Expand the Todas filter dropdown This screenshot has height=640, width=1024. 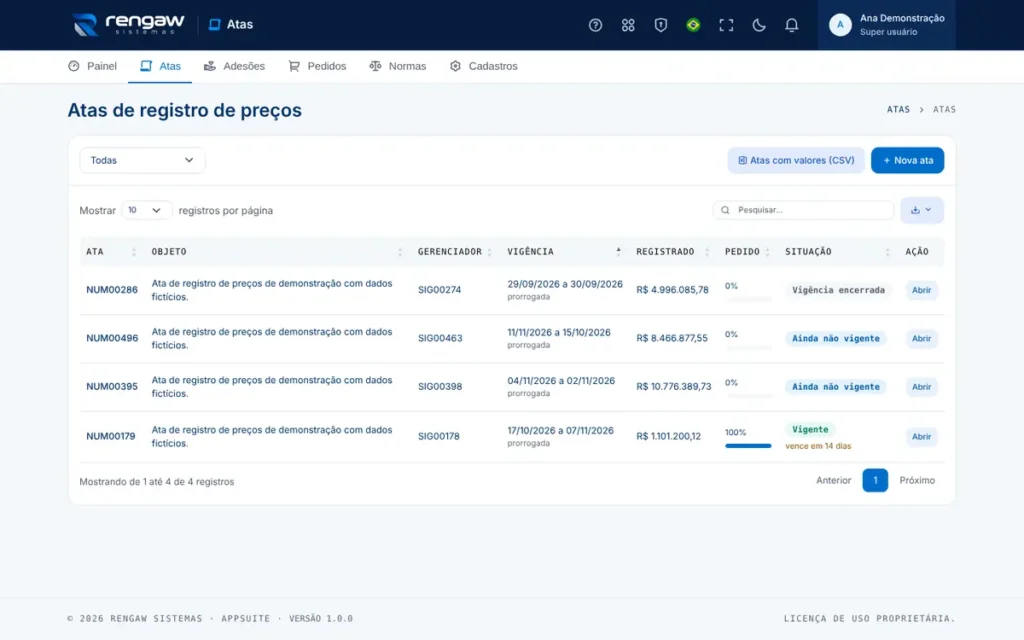tap(142, 160)
